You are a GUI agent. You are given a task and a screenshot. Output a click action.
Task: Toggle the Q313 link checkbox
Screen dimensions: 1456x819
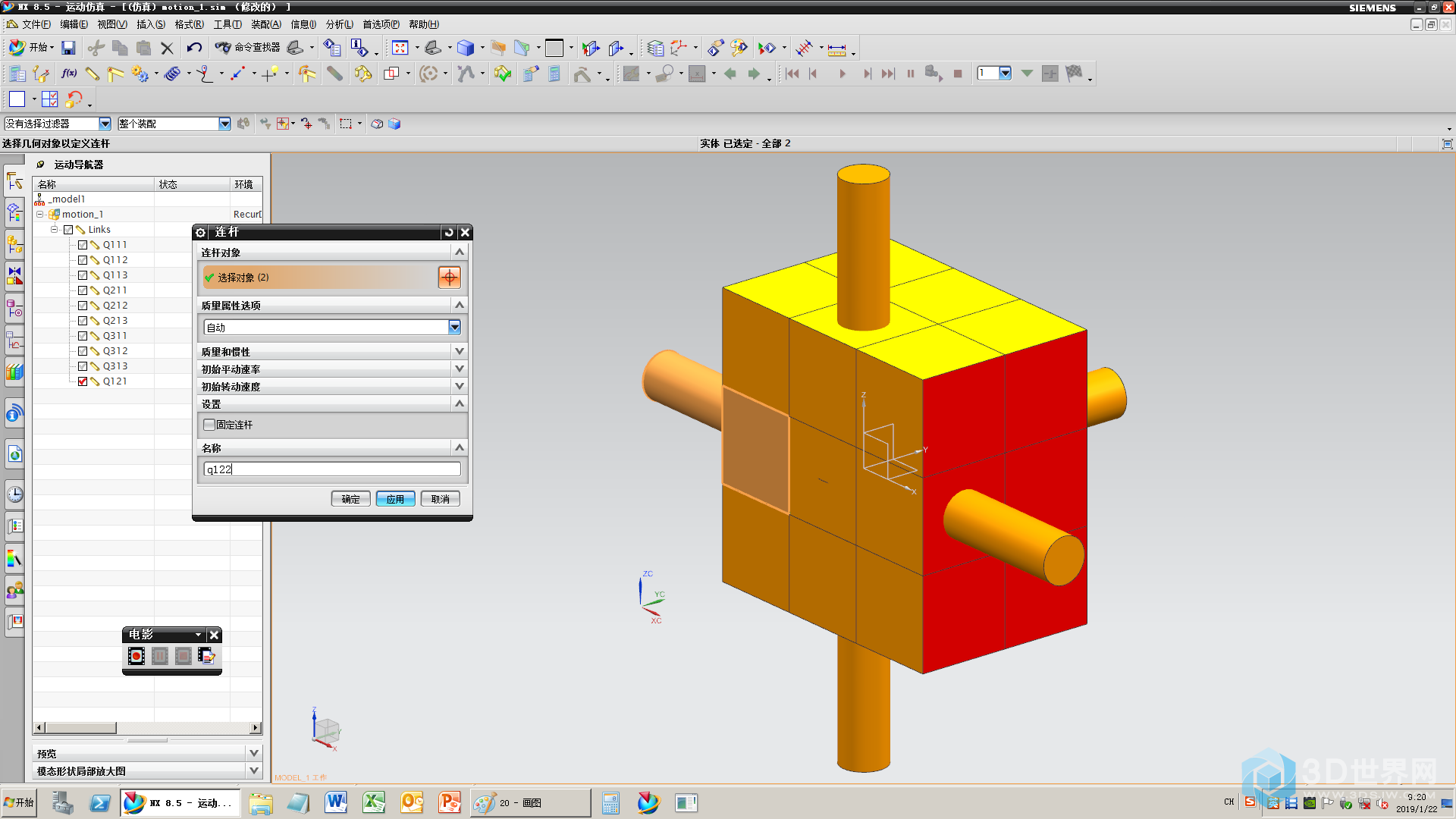[x=83, y=366]
